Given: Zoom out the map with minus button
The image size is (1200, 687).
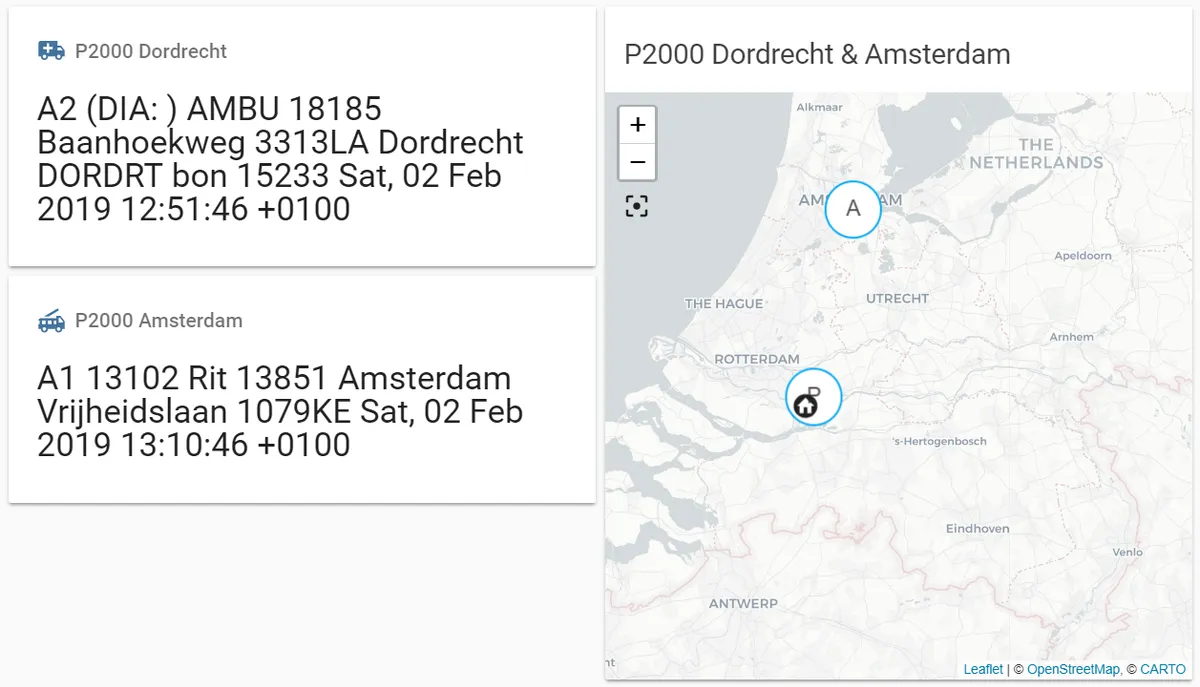Looking at the screenshot, I should (637, 161).
